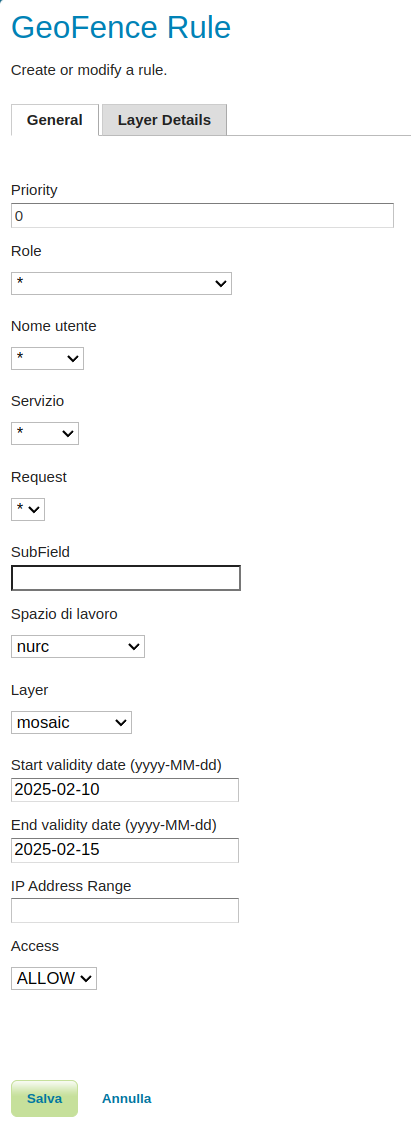Click the GeoFence Rule page heading
Screen dimensions: 411x1125
(x=121, y=28)
